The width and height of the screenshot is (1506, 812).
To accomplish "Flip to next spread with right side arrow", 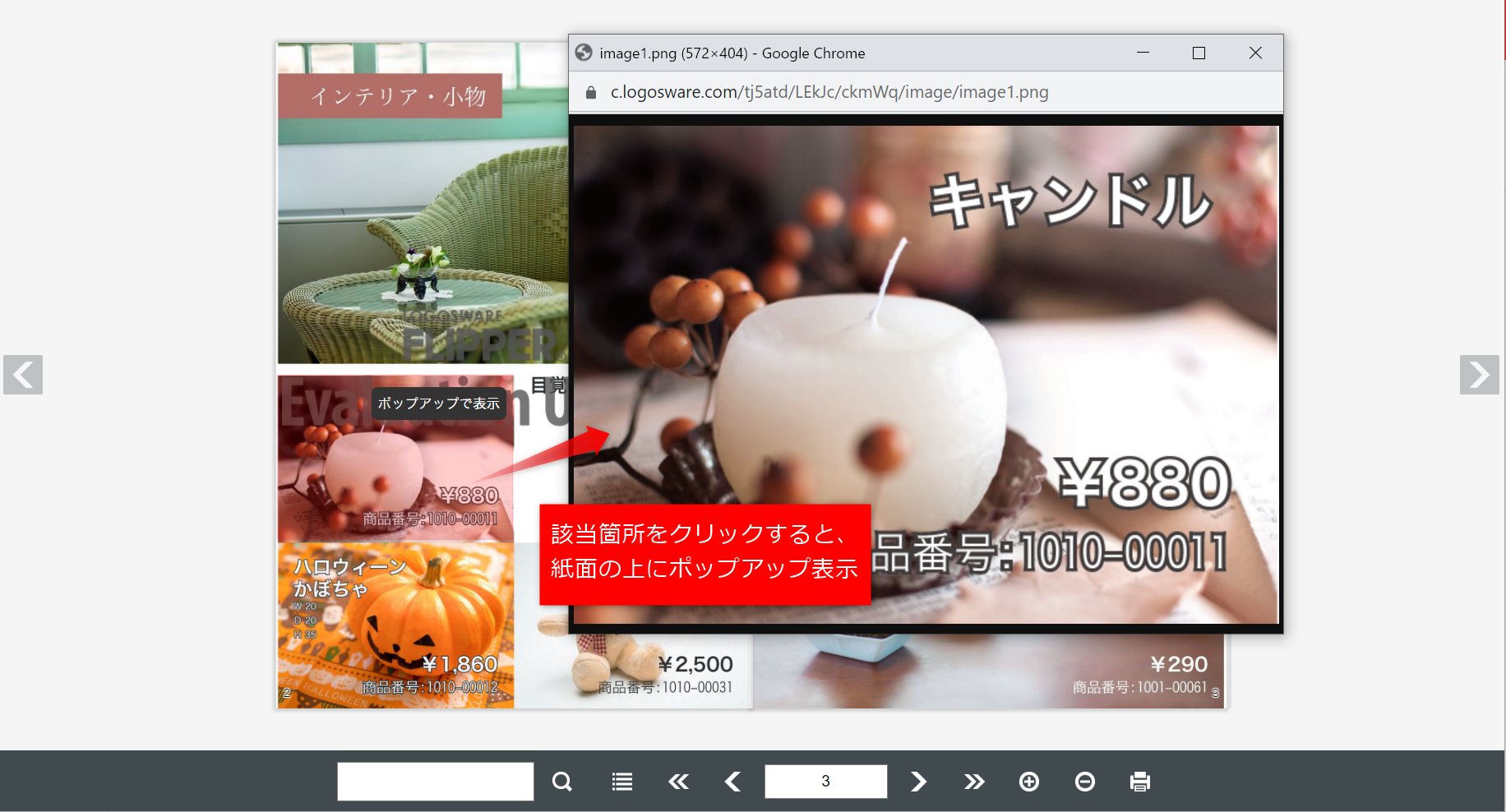I will click(x=1479, y=375).
